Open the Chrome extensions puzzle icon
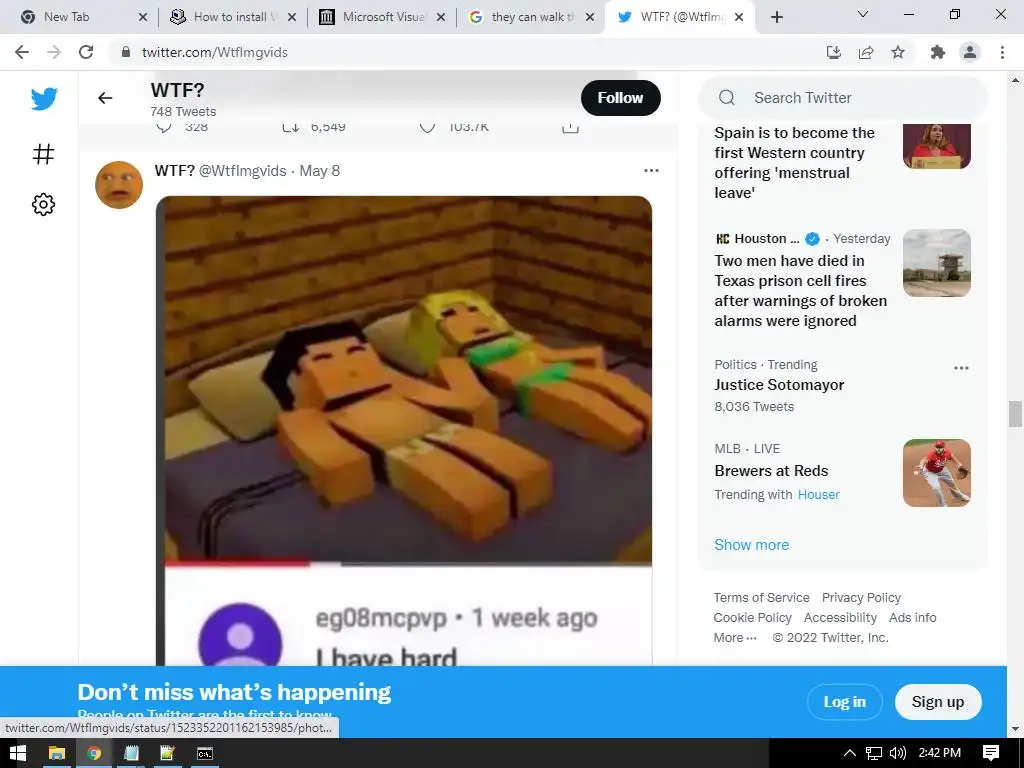Viewport: 1024px width, 768px height. [x=938, y=52]
